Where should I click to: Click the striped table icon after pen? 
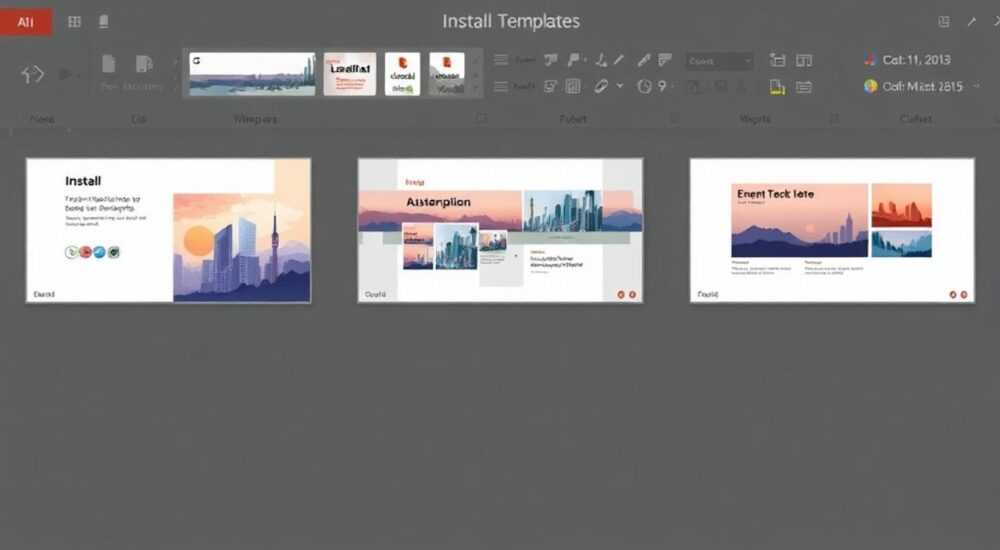665,60
